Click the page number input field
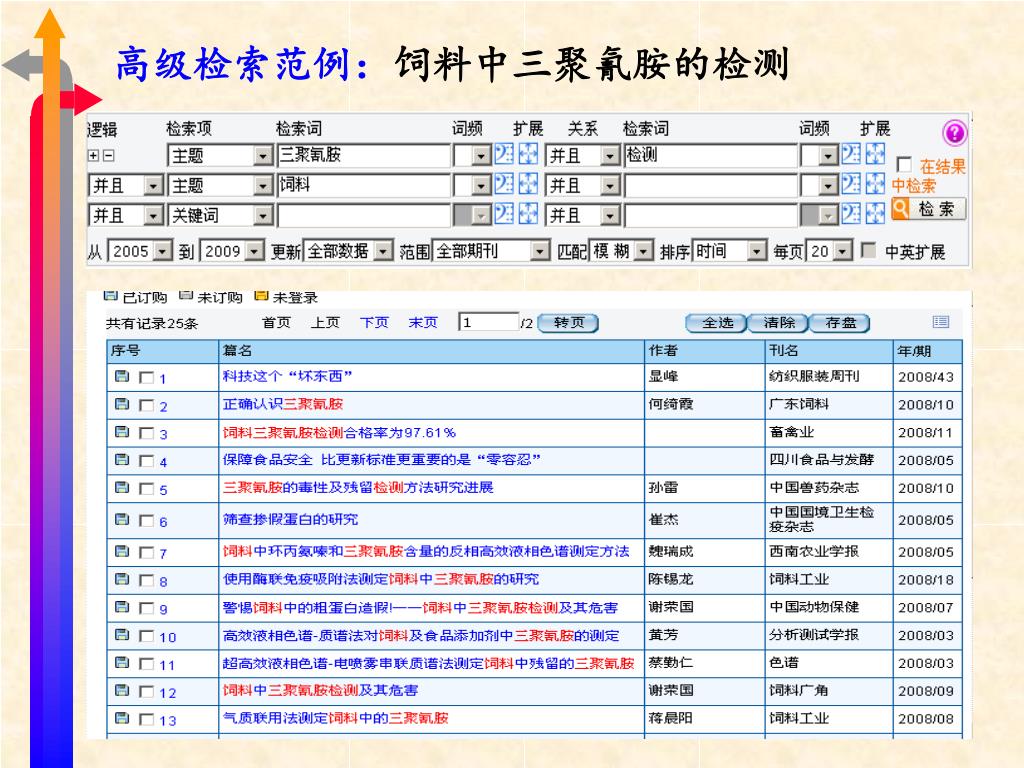Viewport: 1024px width, 768px height. (x=488, y=322)
